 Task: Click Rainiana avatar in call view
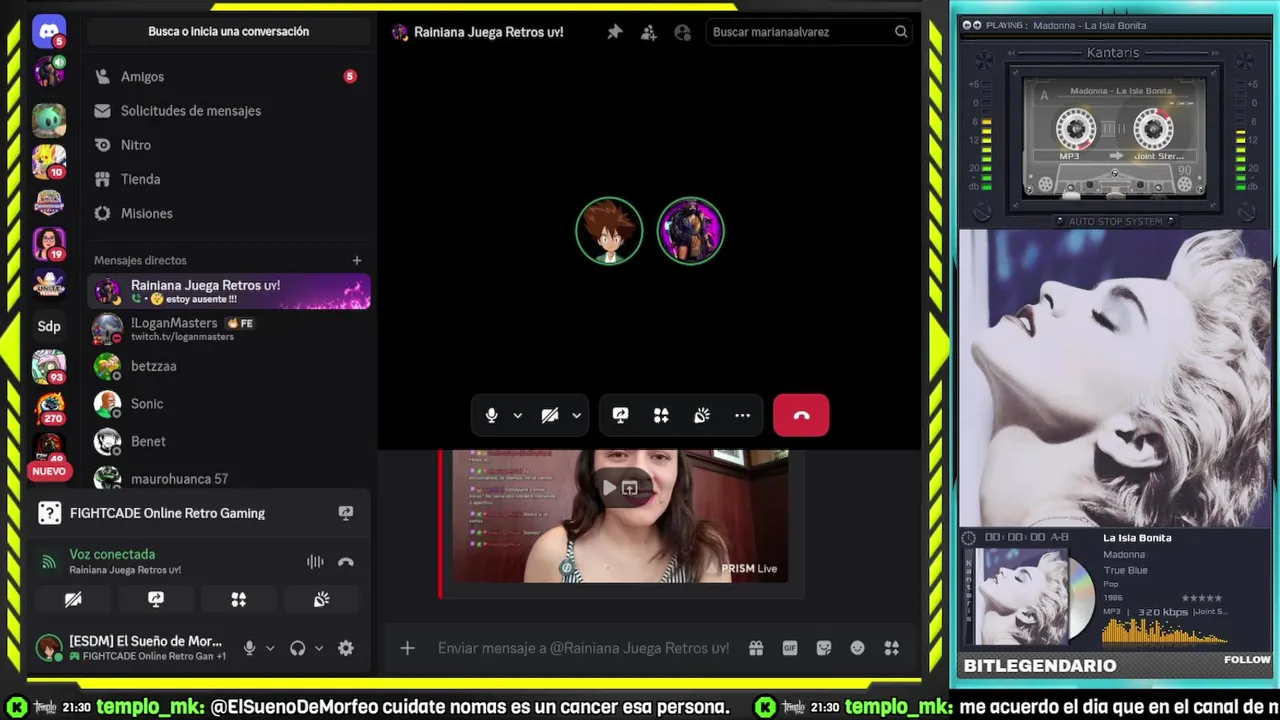[x=690, y=231]
